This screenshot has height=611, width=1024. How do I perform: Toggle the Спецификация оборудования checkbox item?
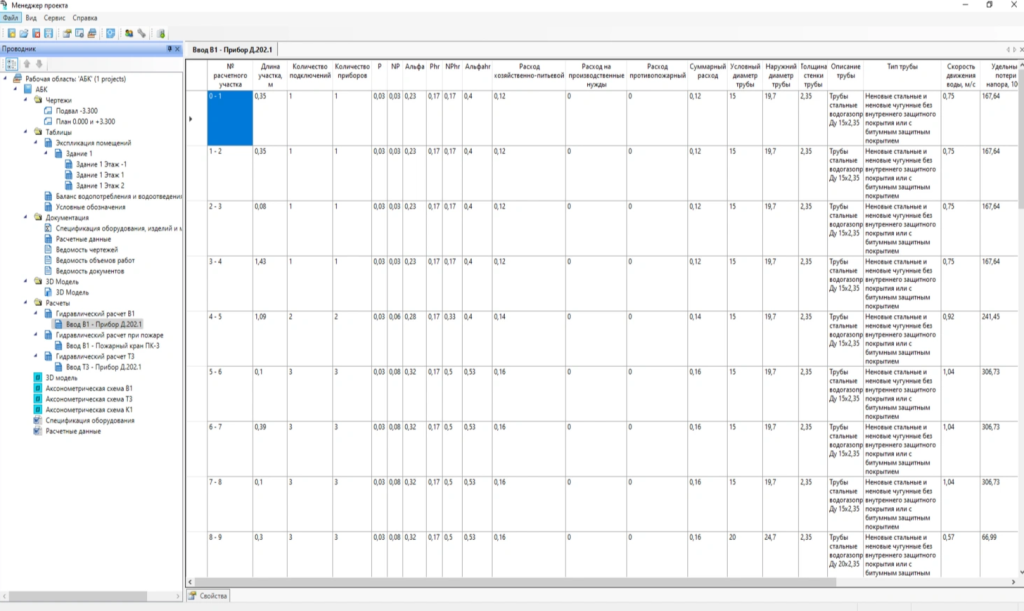point(38,420)
